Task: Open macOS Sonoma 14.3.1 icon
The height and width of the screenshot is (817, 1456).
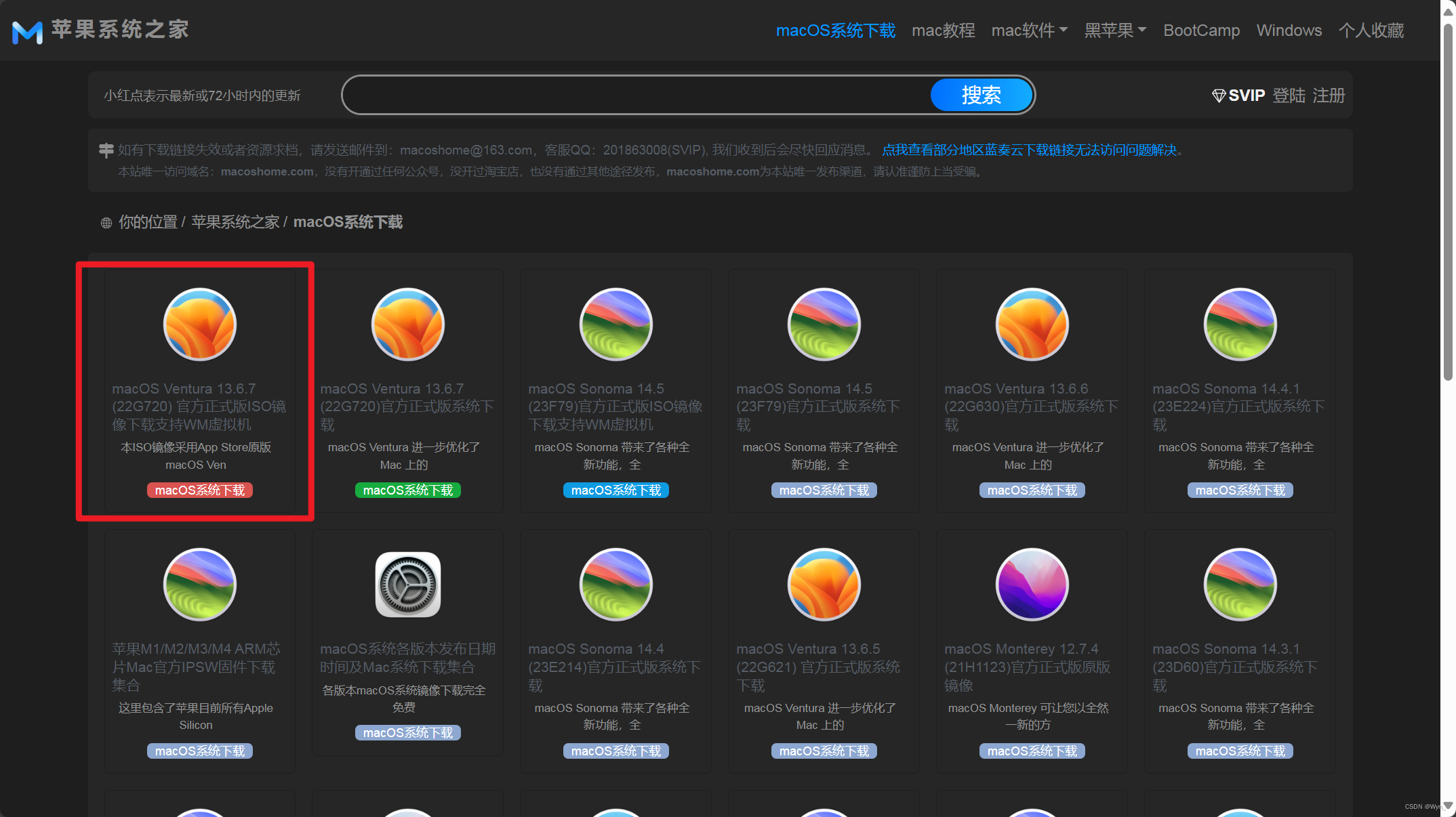Action: point(1240,585)
